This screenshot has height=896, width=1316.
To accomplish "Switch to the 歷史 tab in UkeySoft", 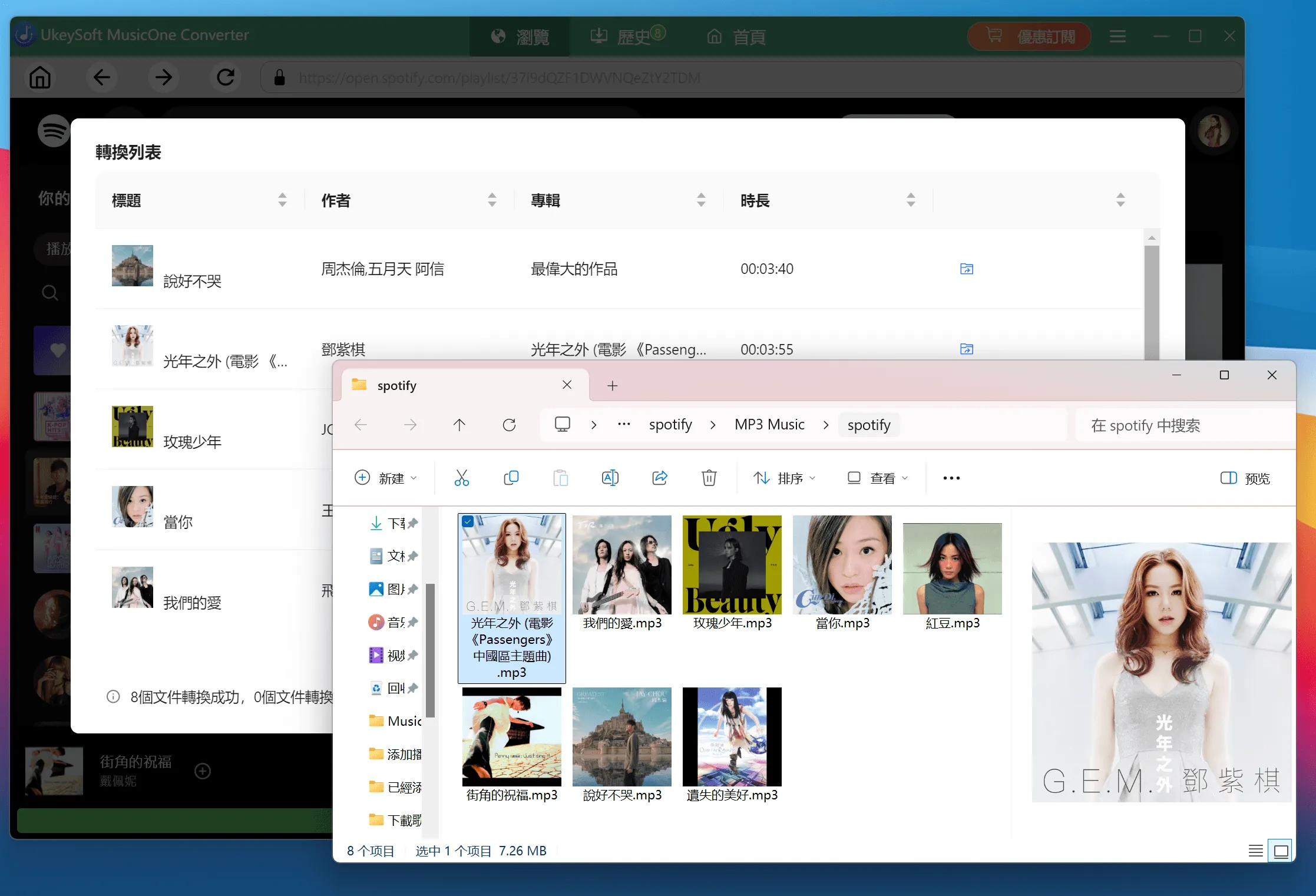I will coord(628,37).
